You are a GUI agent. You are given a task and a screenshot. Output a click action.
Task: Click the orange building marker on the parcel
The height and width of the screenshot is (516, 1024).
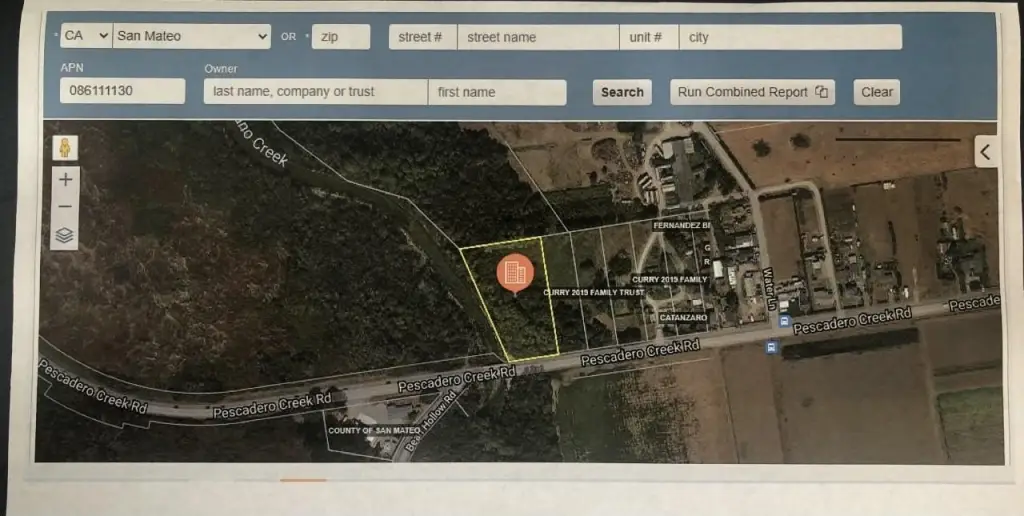[515, 271]
